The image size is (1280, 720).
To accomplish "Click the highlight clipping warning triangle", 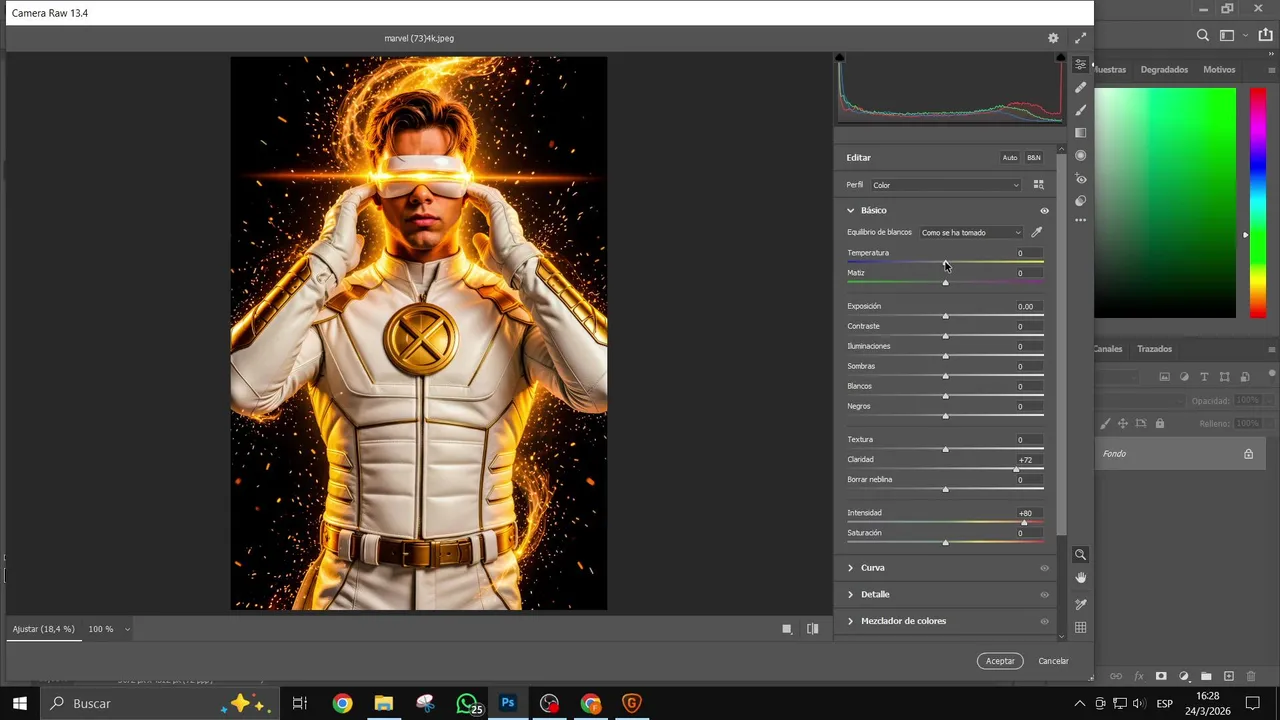I will [1060, 58].
